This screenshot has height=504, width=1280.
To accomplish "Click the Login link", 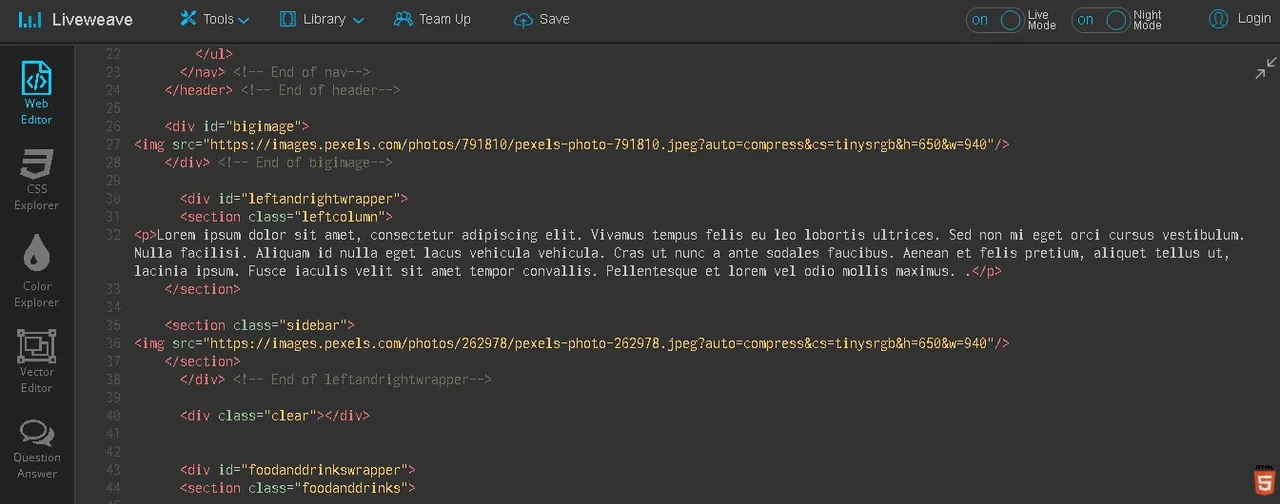I will coord(1254,18).
